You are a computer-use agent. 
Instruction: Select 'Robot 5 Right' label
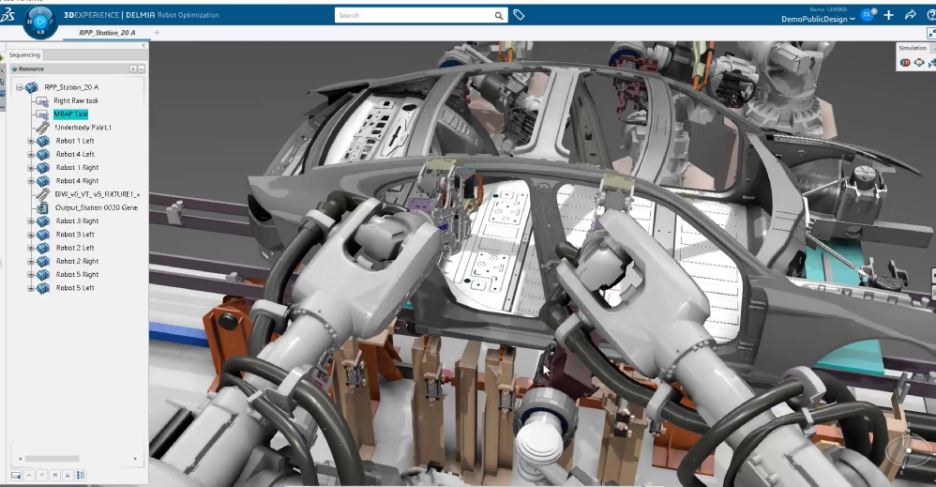point(78,275)
